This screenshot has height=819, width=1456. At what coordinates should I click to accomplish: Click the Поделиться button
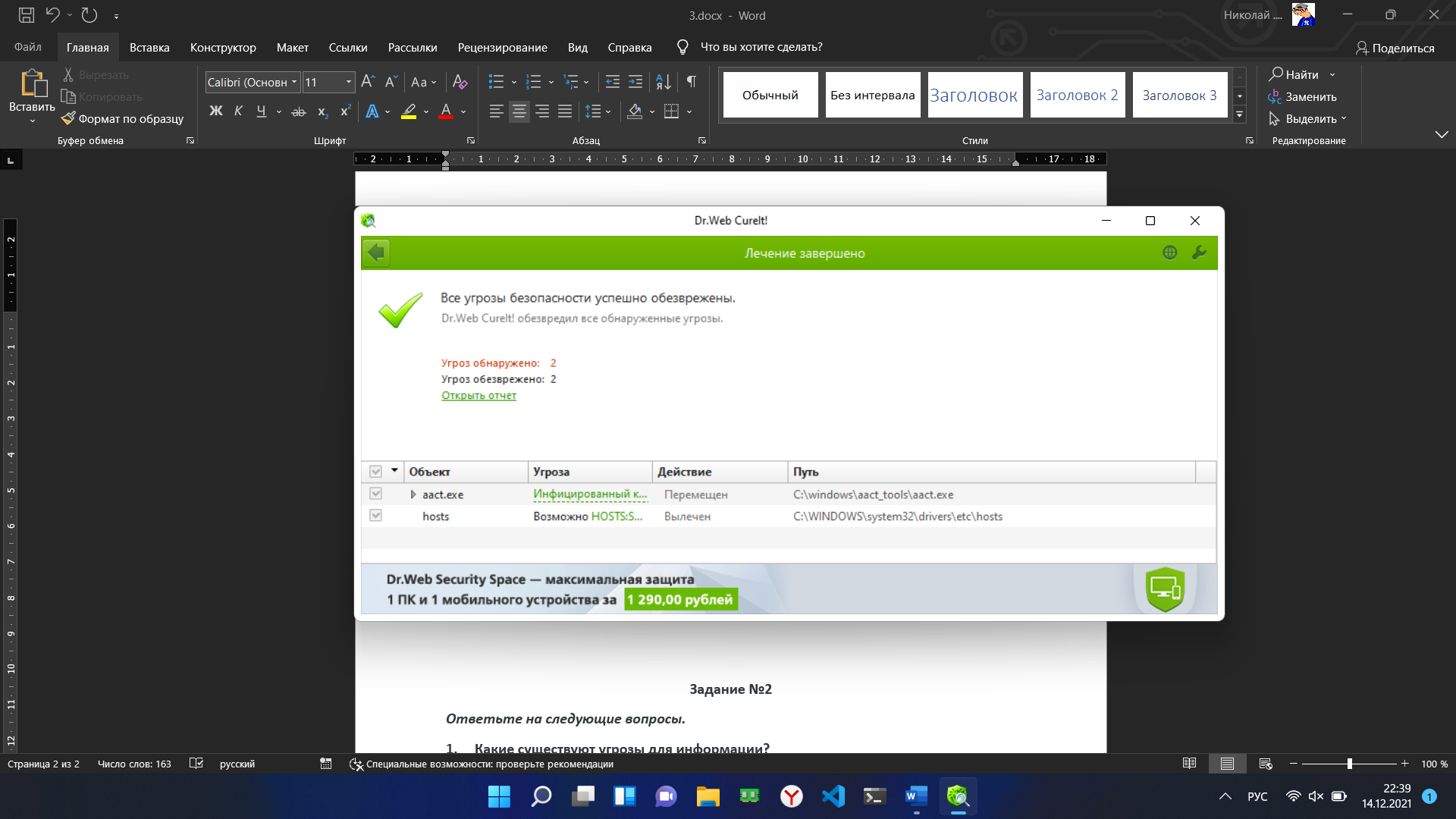tap(1395, 48)
